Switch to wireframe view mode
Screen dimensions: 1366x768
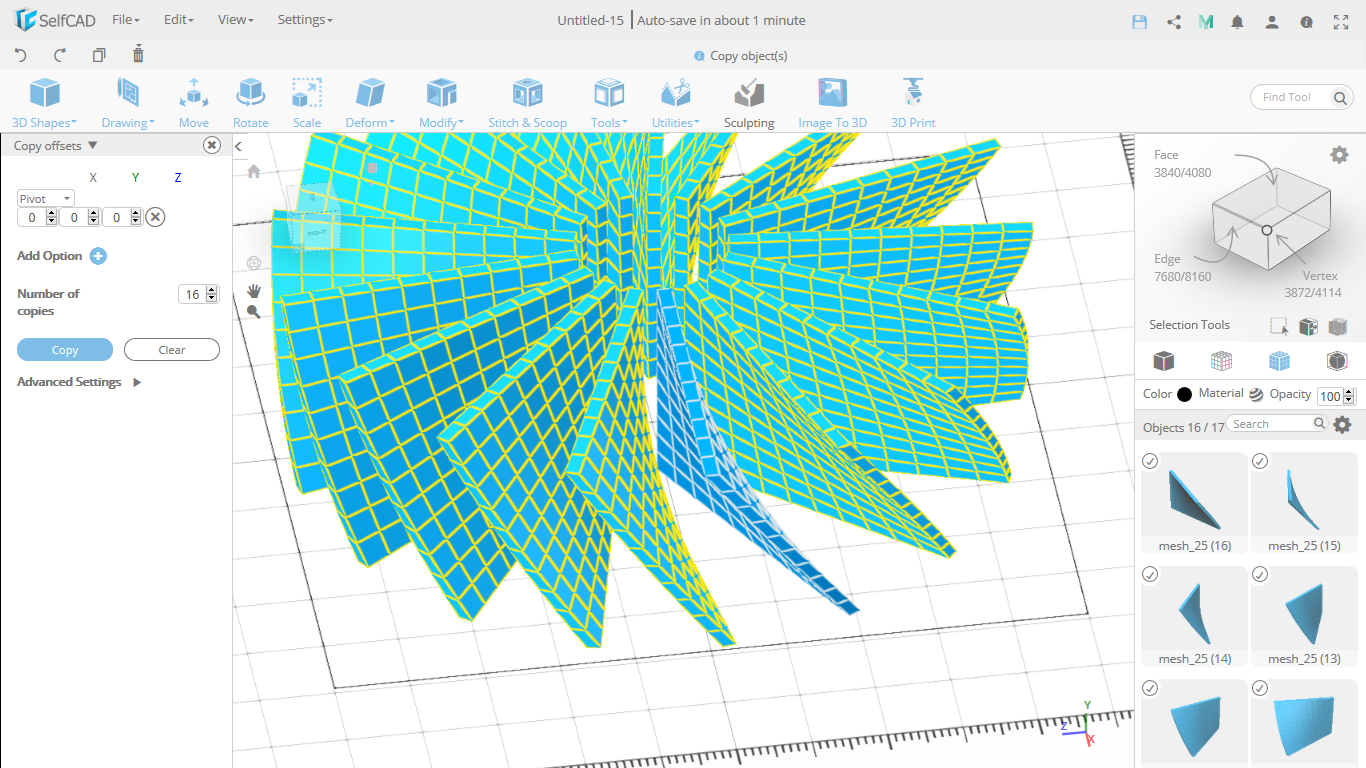click(1221, 360)
